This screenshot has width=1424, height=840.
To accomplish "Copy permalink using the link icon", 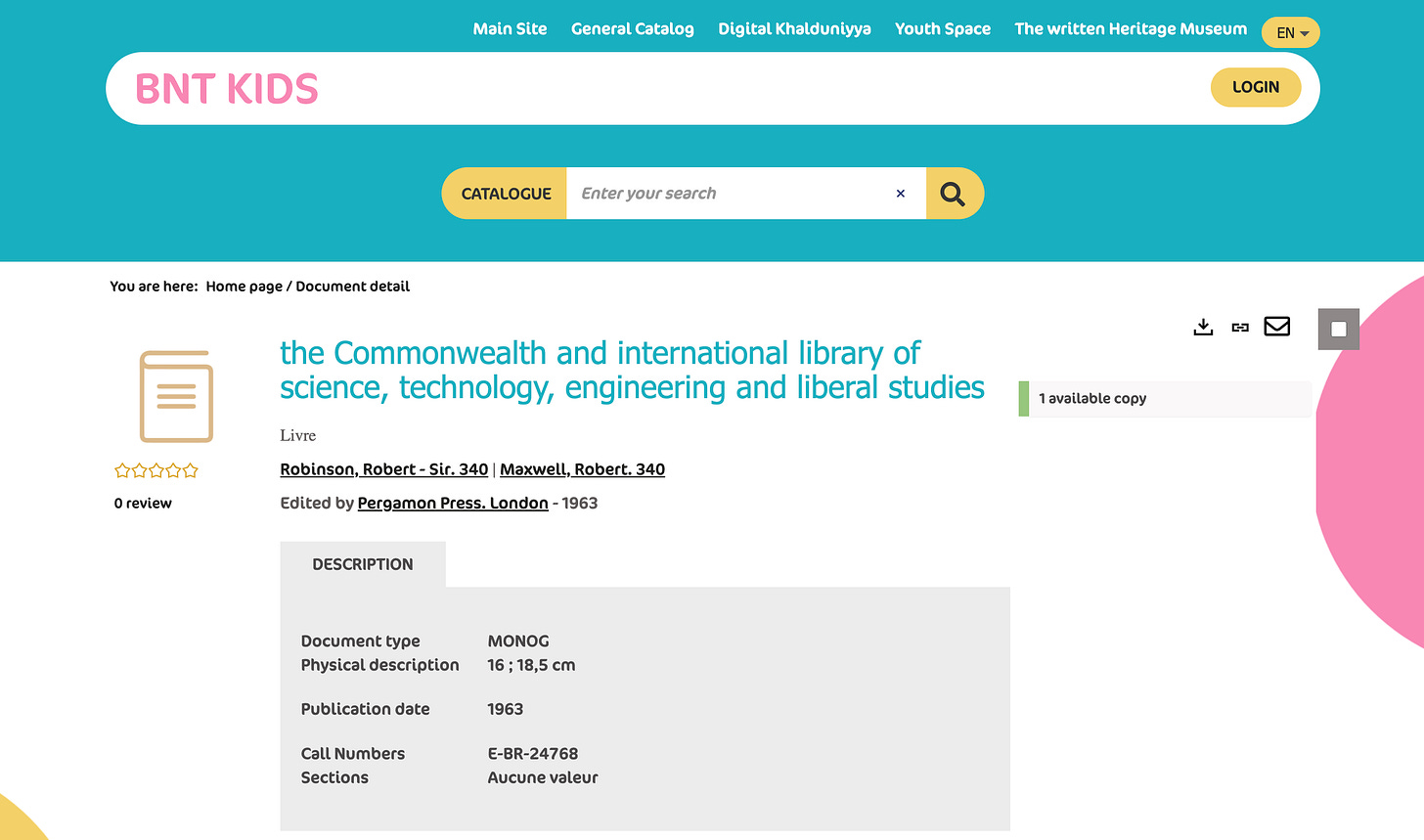I will (1240, 328).
